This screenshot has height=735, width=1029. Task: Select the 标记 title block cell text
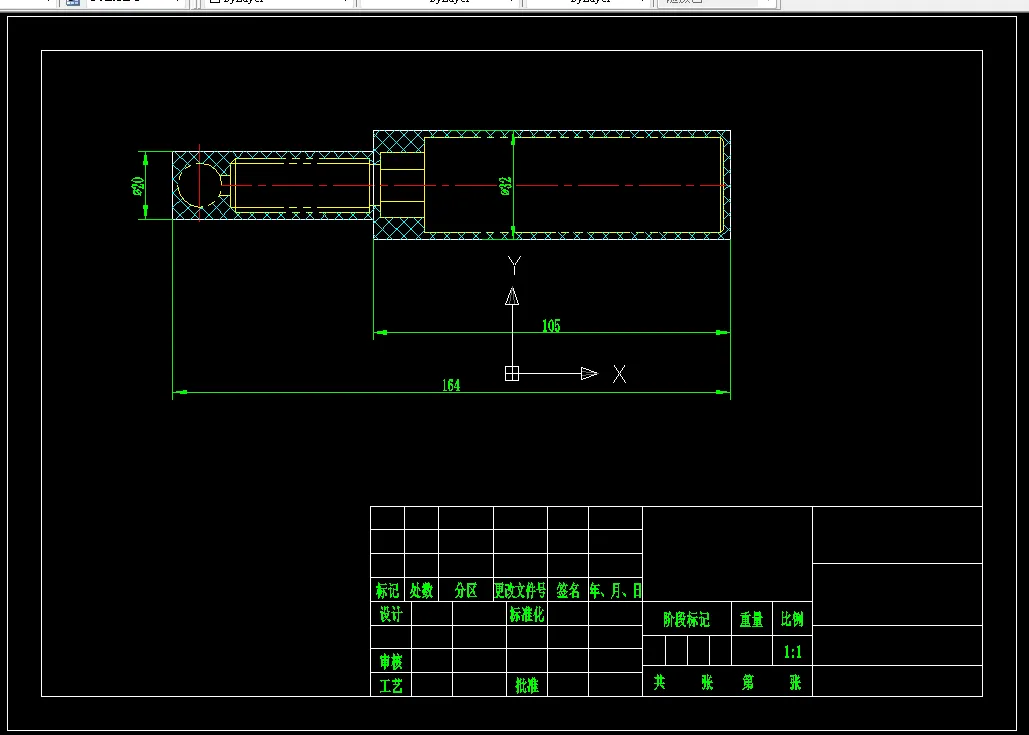(x=387, y=591)
